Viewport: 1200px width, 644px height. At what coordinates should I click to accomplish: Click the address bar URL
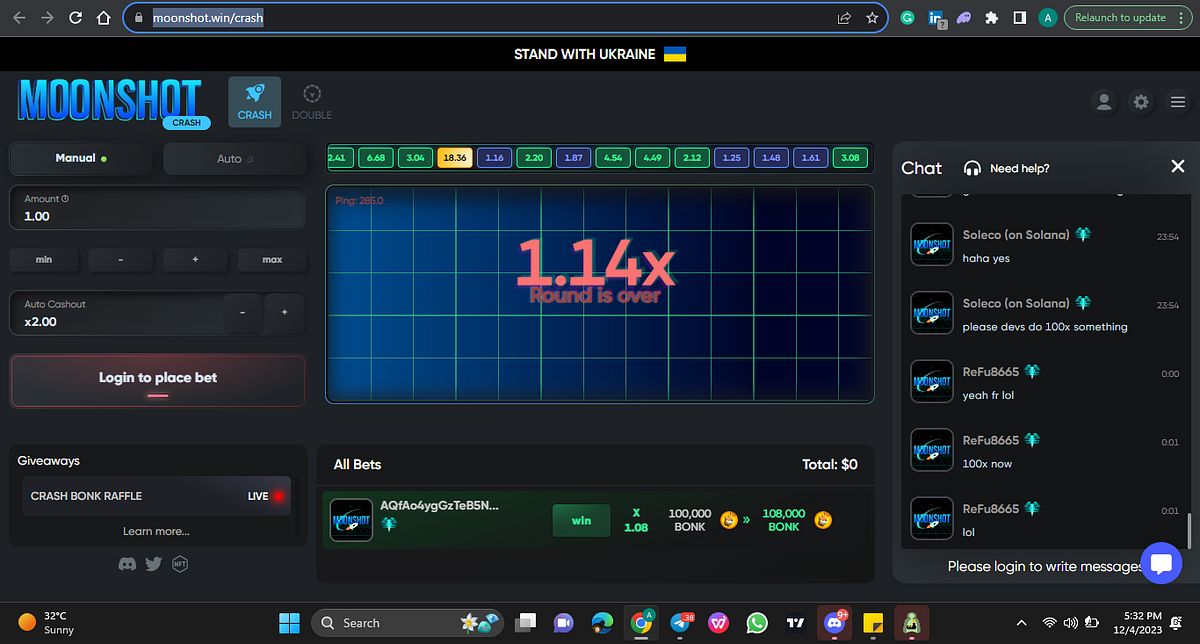tap(208, 18)
